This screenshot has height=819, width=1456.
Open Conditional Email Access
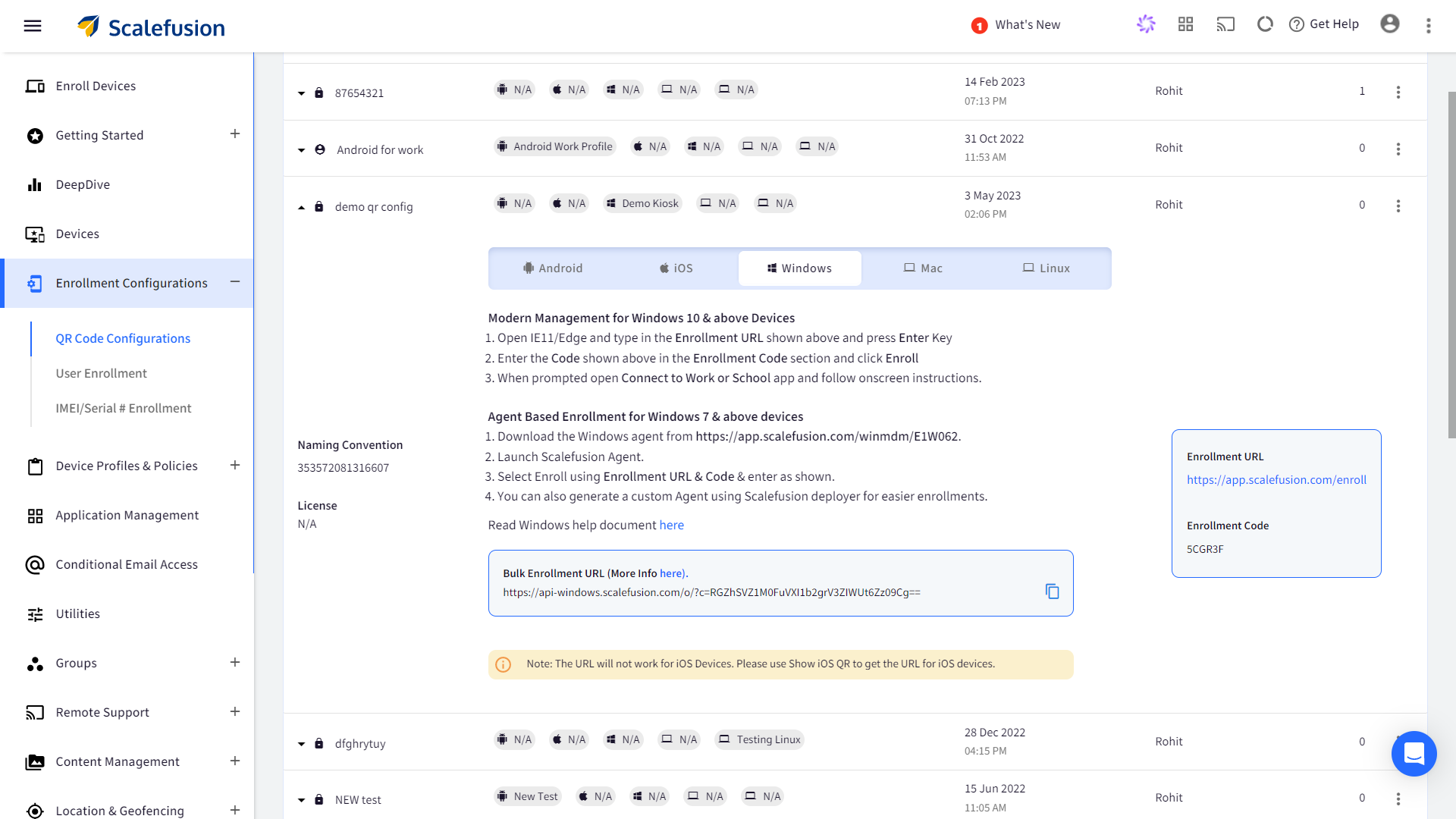127,564
